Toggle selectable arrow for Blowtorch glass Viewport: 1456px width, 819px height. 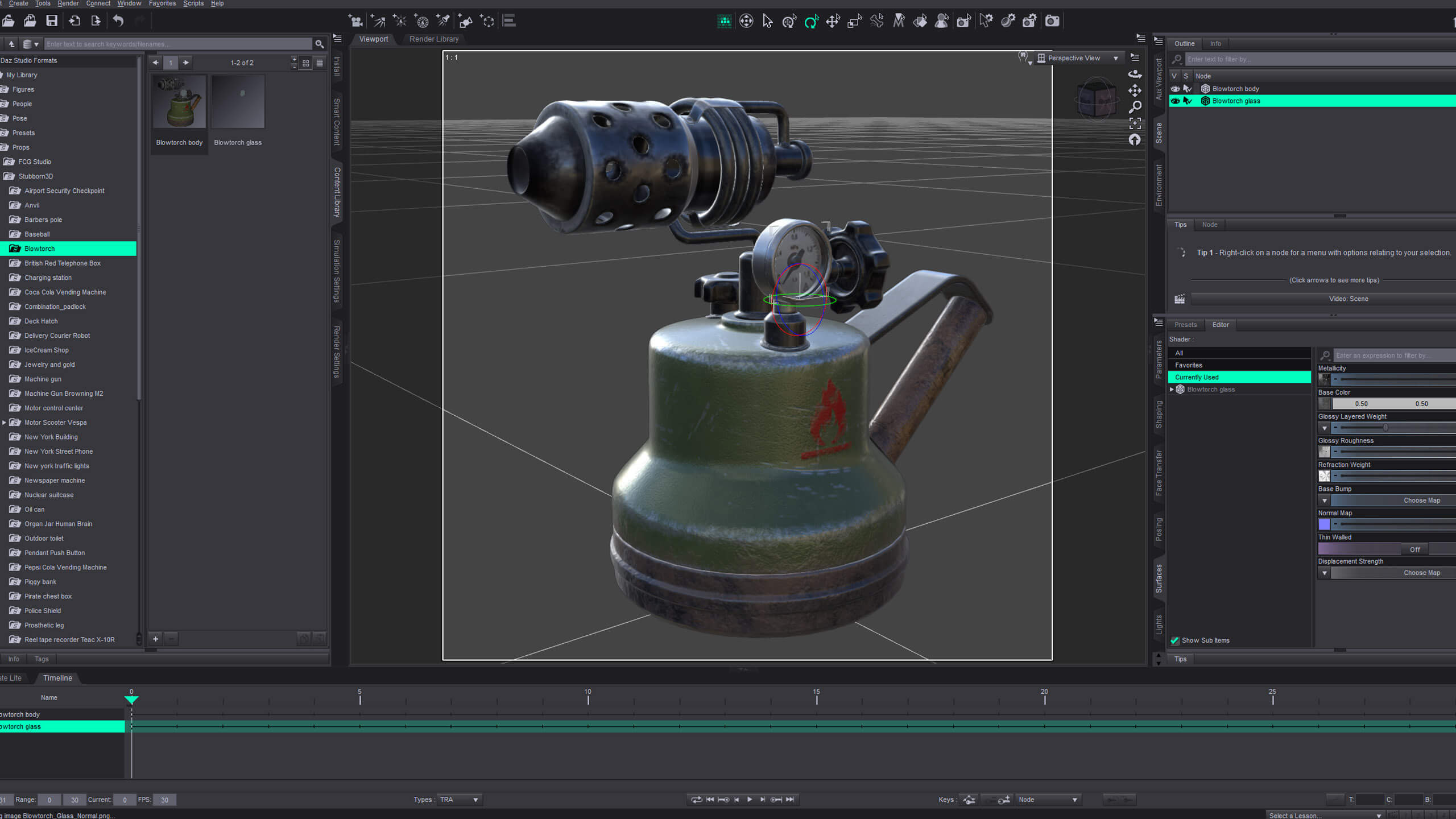tap(1187, 101)
